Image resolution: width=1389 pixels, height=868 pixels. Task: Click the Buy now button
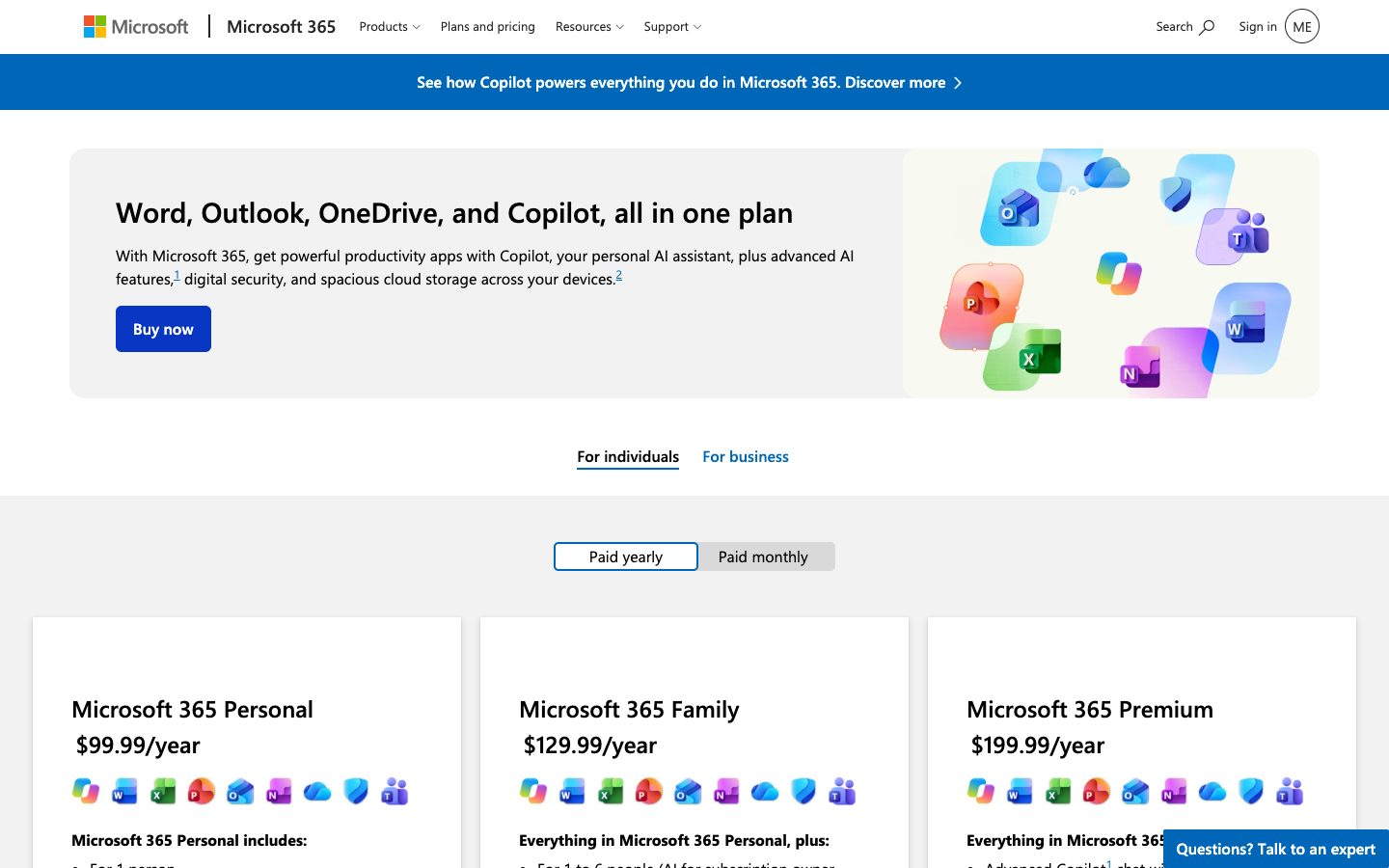point(163,329)
